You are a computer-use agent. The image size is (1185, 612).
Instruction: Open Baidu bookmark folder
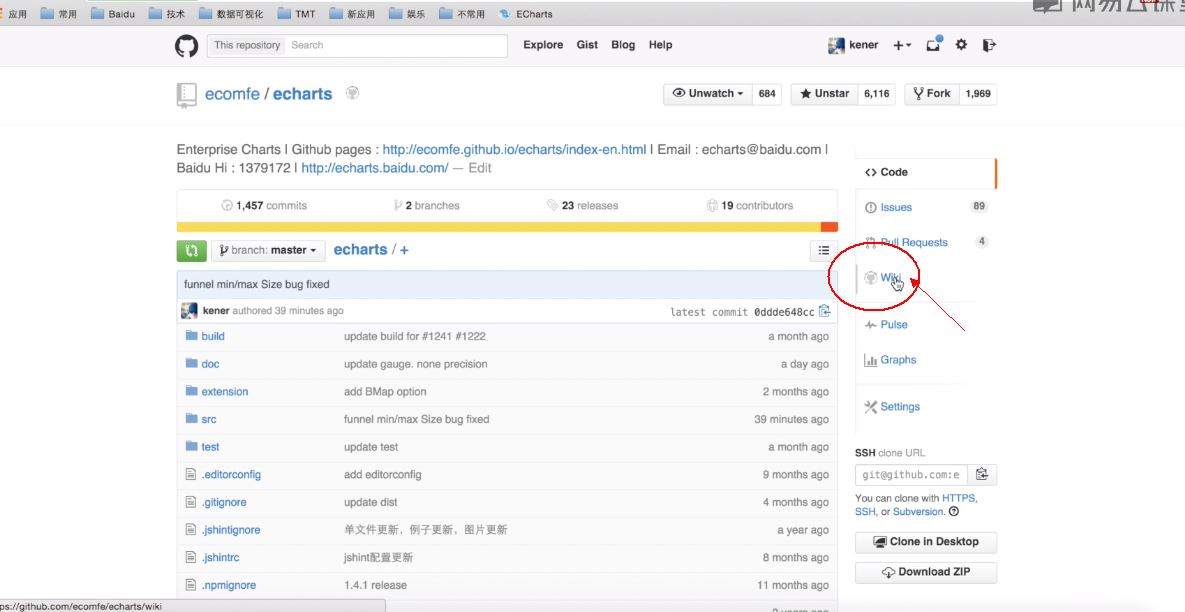click(x=113, y=14)
